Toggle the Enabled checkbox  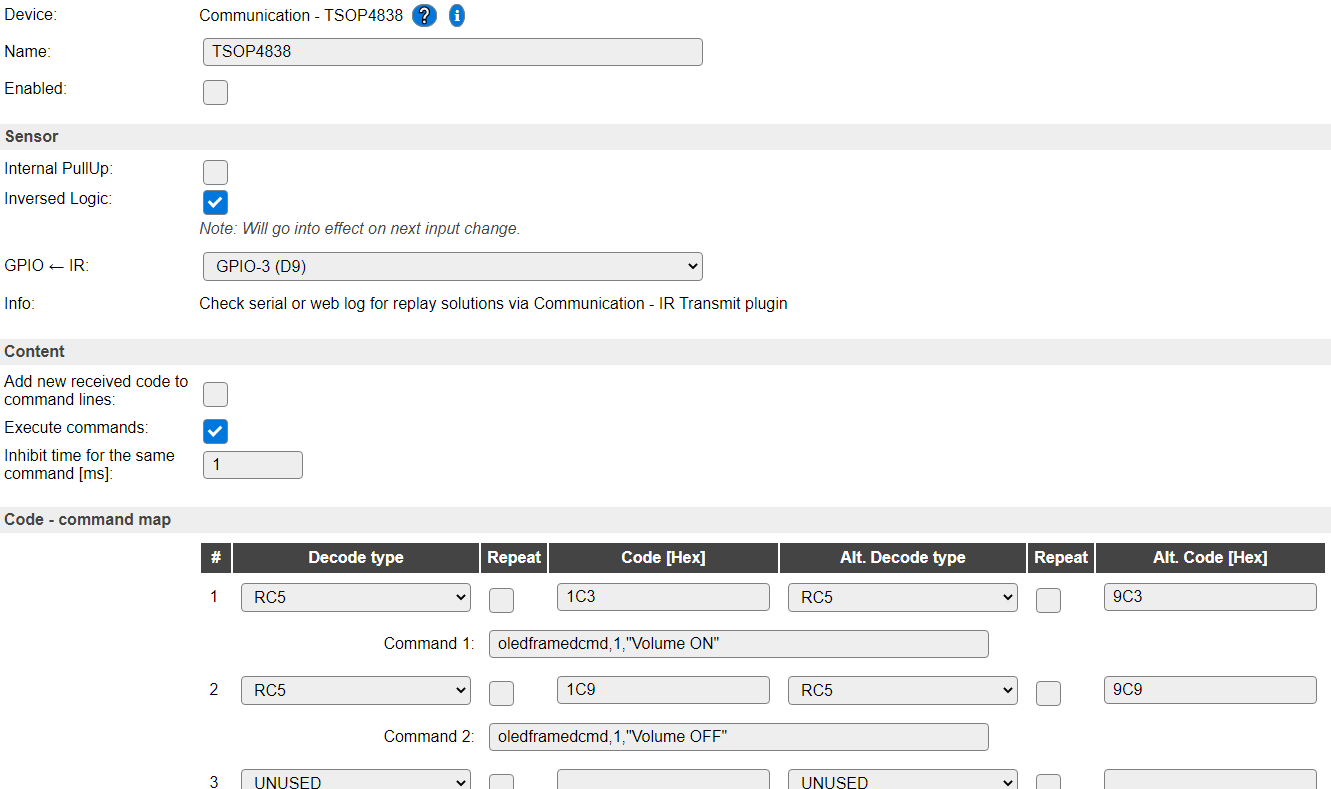[x=215, y=93]
